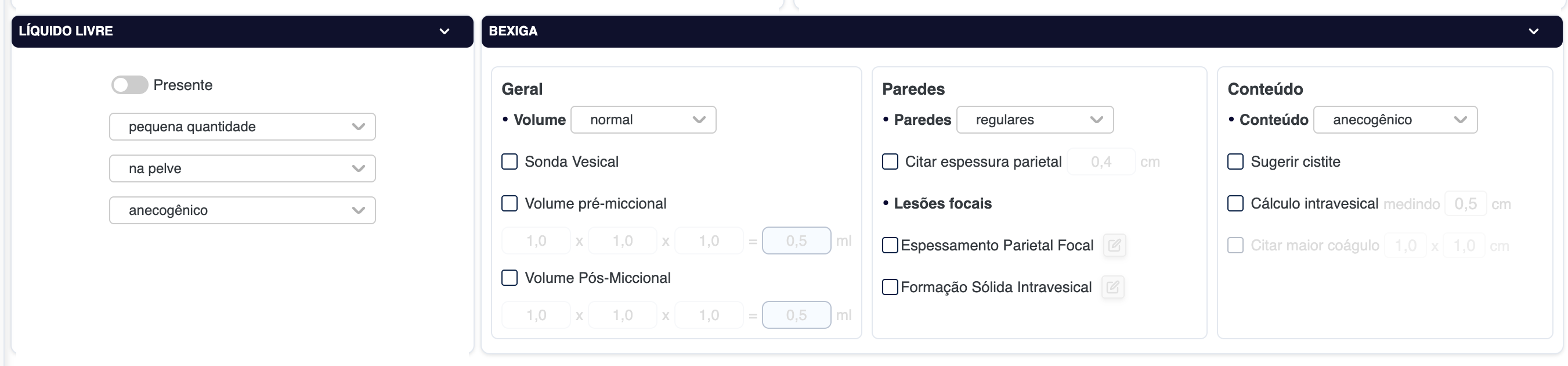Open the na pelve location dropdown
The image size is (1568, 366).
(242, 168)
